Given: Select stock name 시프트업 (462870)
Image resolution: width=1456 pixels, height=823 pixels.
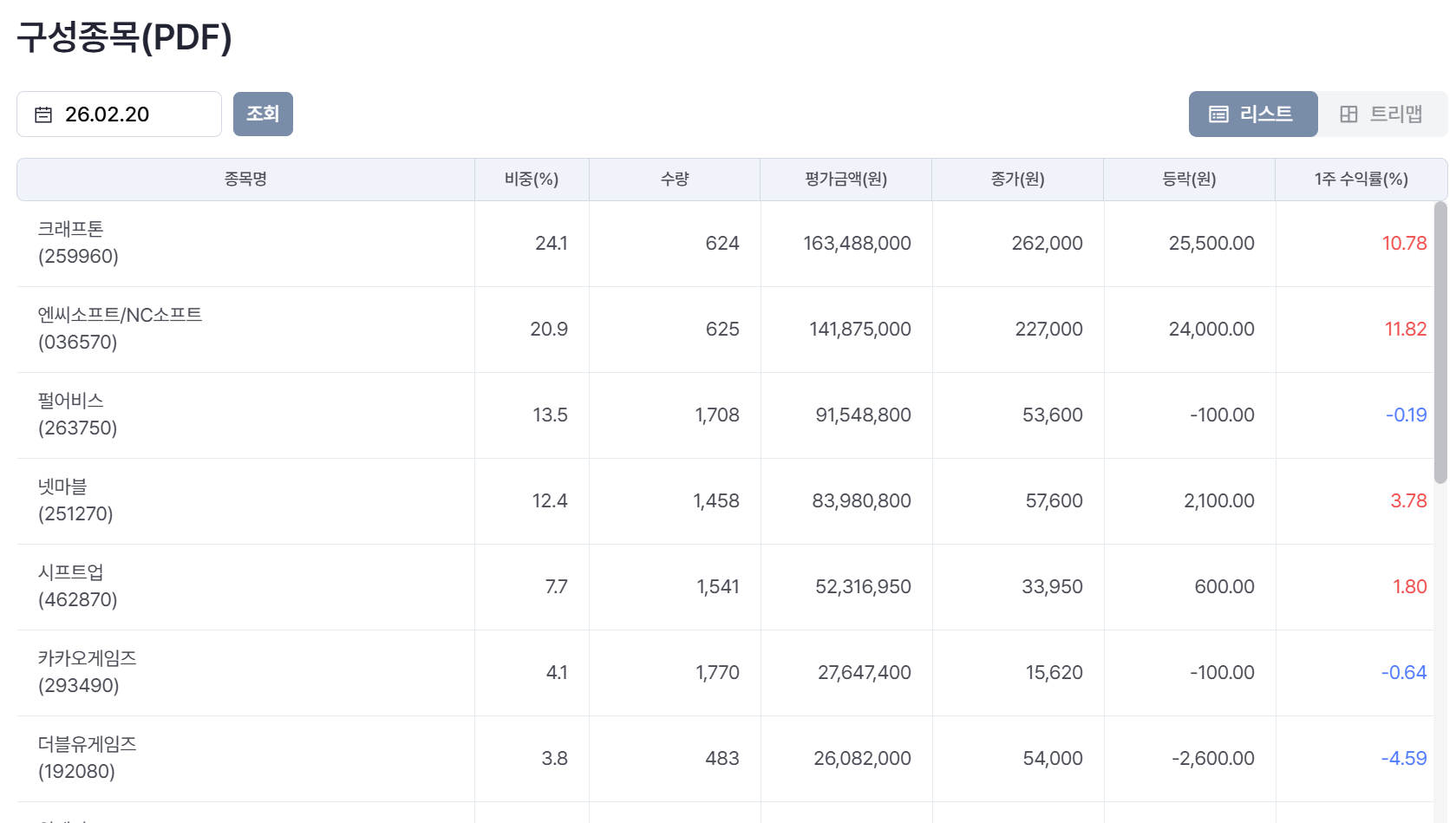Looking at the screenshot, I should [77, 586].
